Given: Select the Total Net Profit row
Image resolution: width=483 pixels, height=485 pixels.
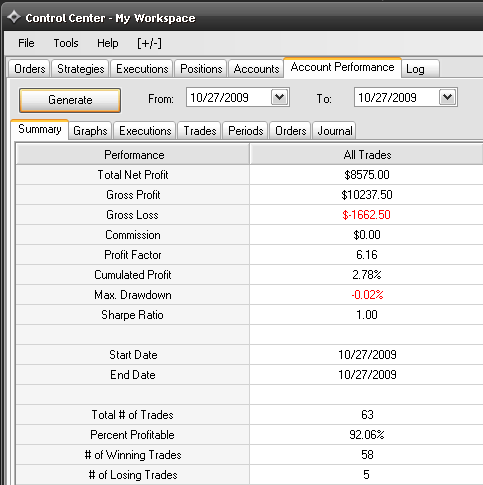Looking at the screenshot, I should pos(249,175).
